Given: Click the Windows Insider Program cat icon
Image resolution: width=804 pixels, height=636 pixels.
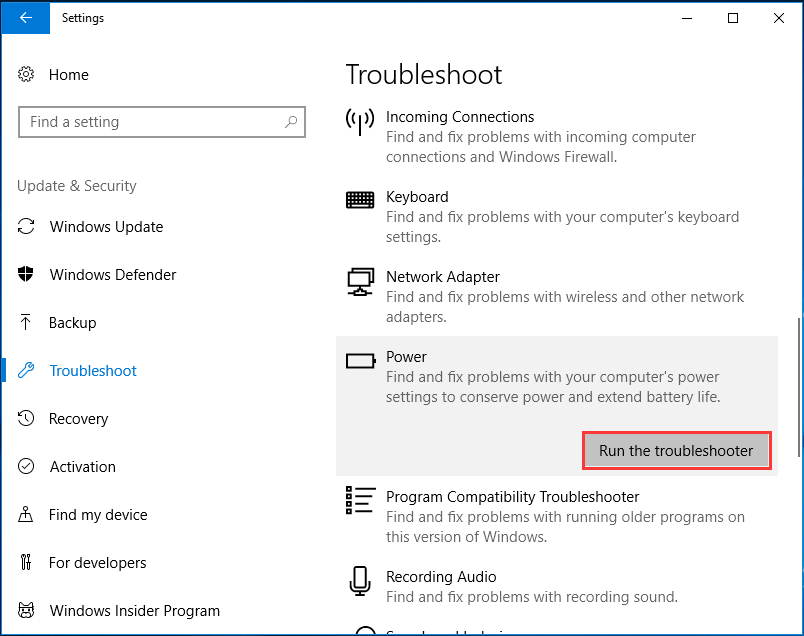Looking at the screenshot, I should coord(26,610).
